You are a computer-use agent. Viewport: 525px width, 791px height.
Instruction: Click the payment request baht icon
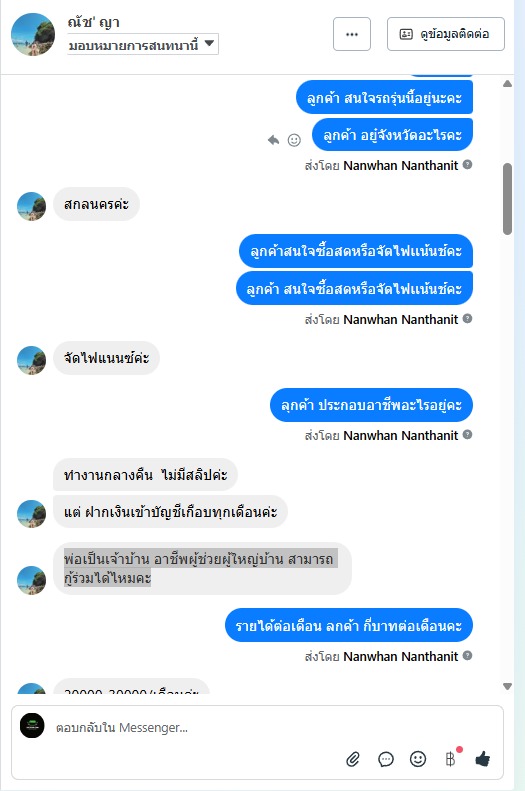(450, 759)
